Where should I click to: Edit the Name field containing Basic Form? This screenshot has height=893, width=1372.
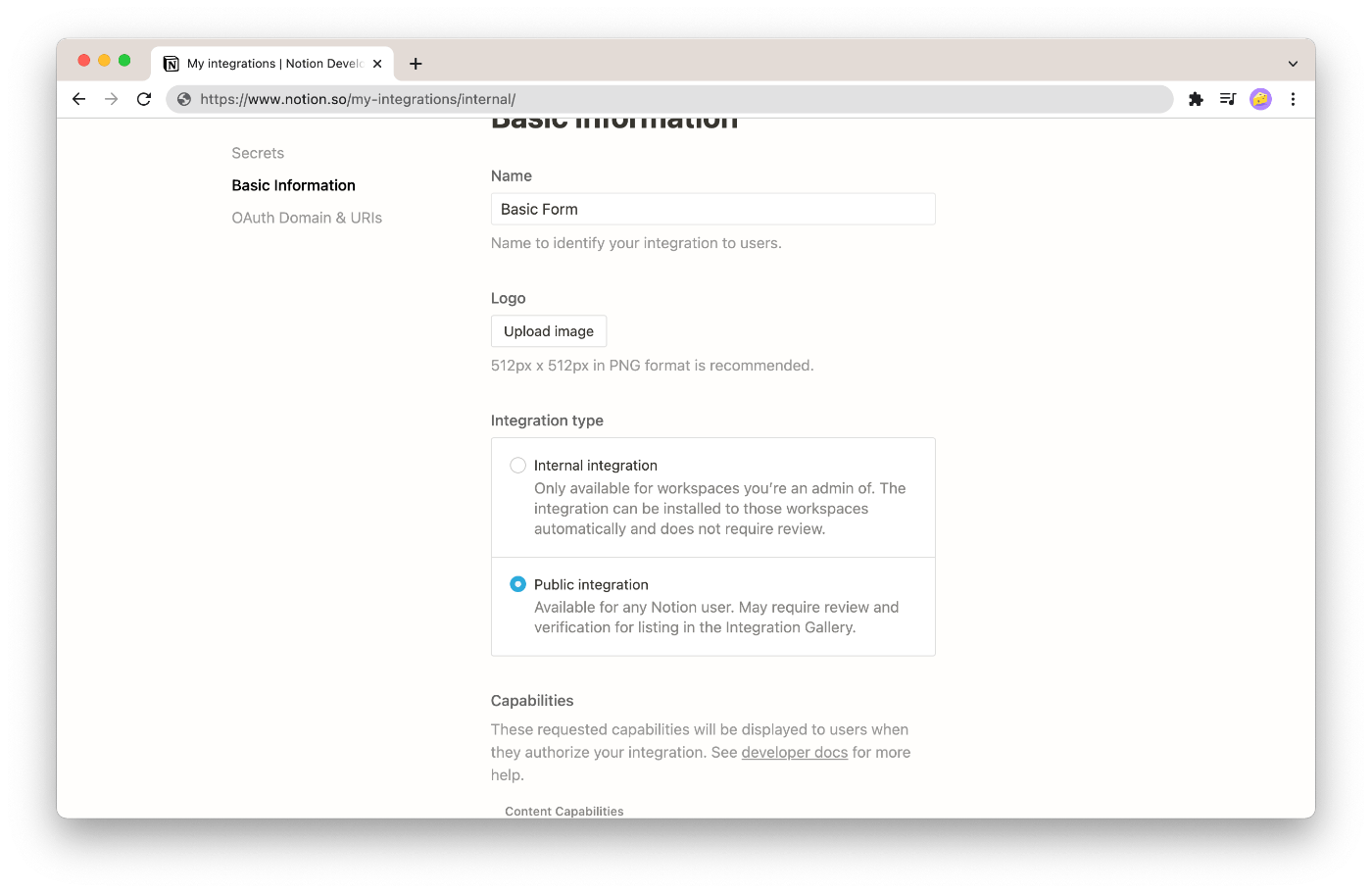tap(713, 209)
